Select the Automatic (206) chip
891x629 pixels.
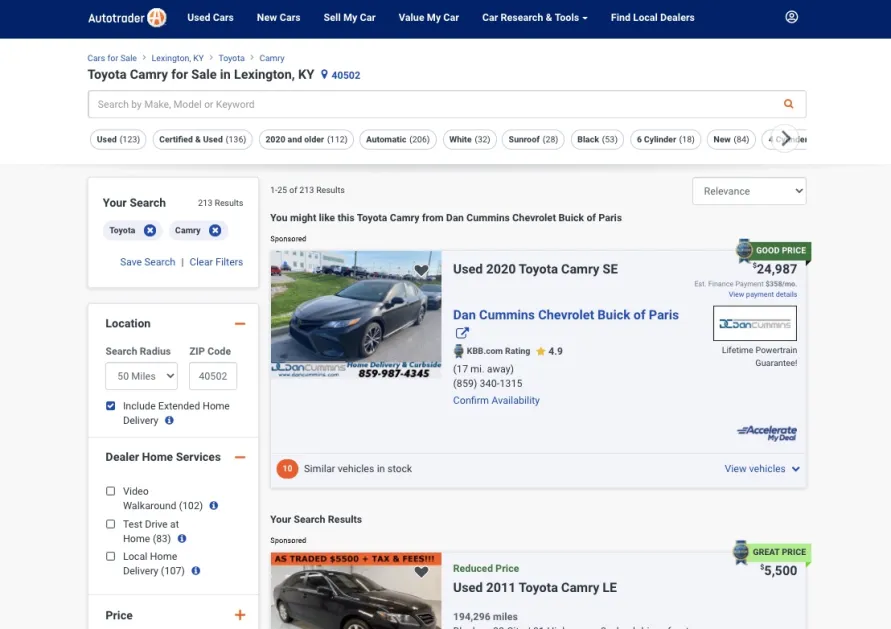398,139
